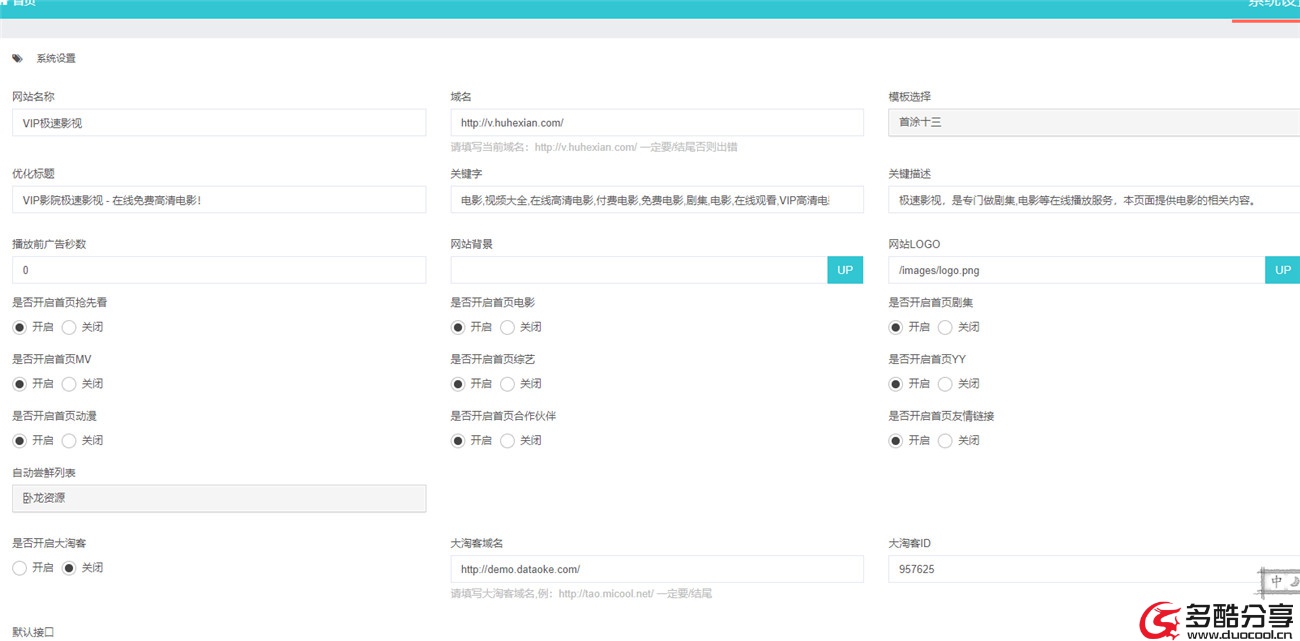Image resolution: width=1300 pixels, height=641 pixels.
Task: Select 开启 for 是否开启首页MV
Action: point(20,384)
